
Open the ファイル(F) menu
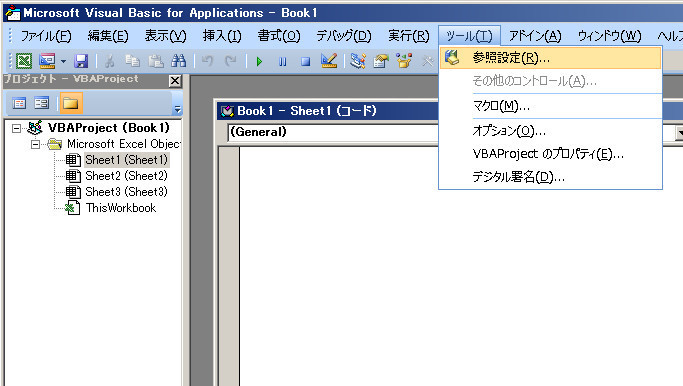46,36
